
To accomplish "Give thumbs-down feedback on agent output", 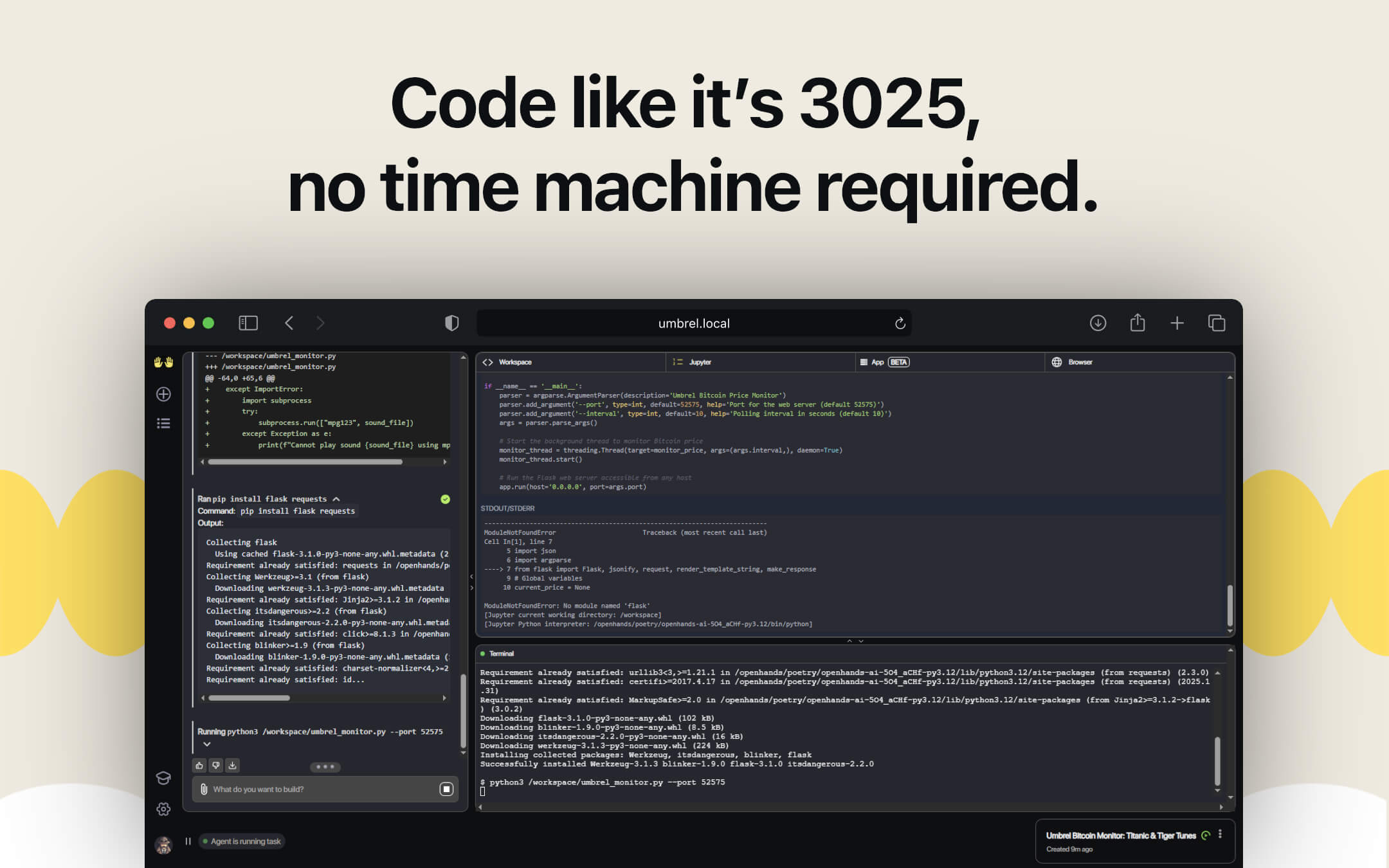I will coord(216,765).
